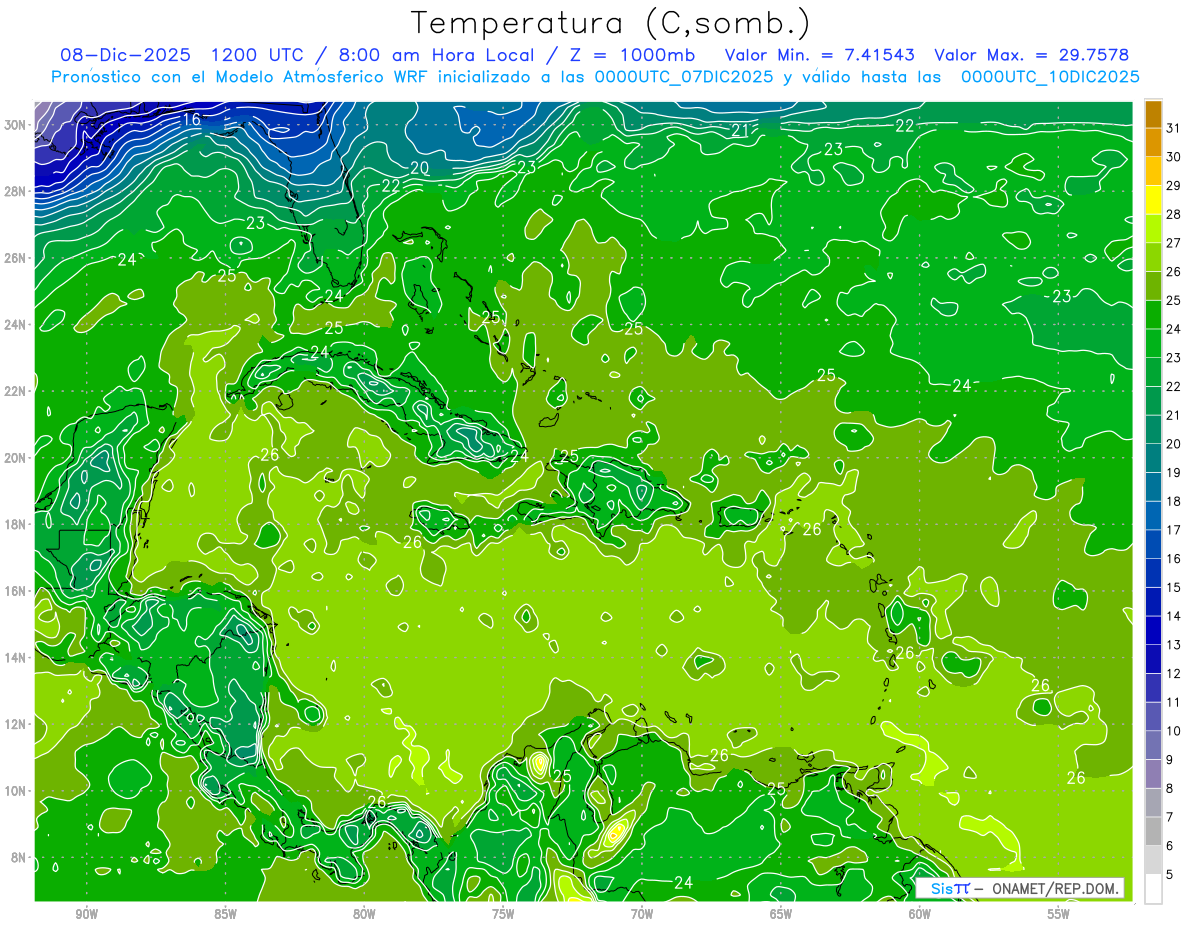The image size is (1200, 927).
Task: Click the dark blue swatch between 13 and 14
Action: pos(1153,630)
